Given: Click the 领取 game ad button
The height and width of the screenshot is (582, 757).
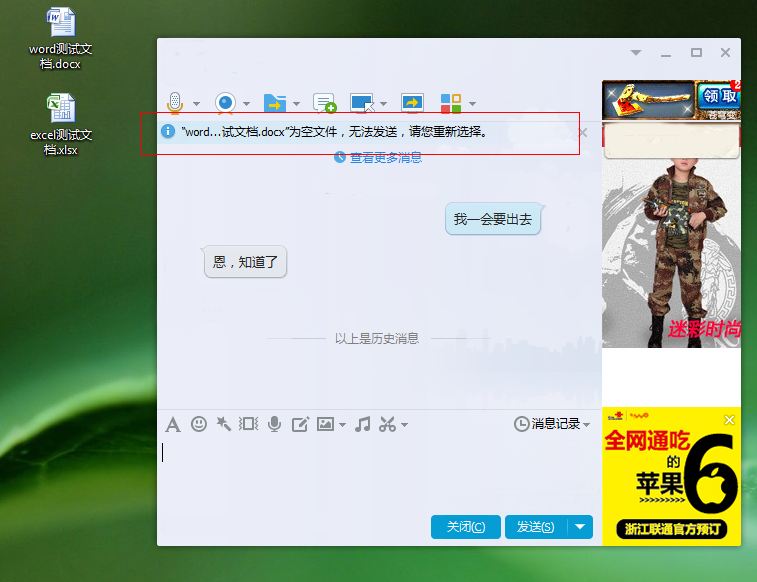Looking at the screenshot, I should click(719, 96).
